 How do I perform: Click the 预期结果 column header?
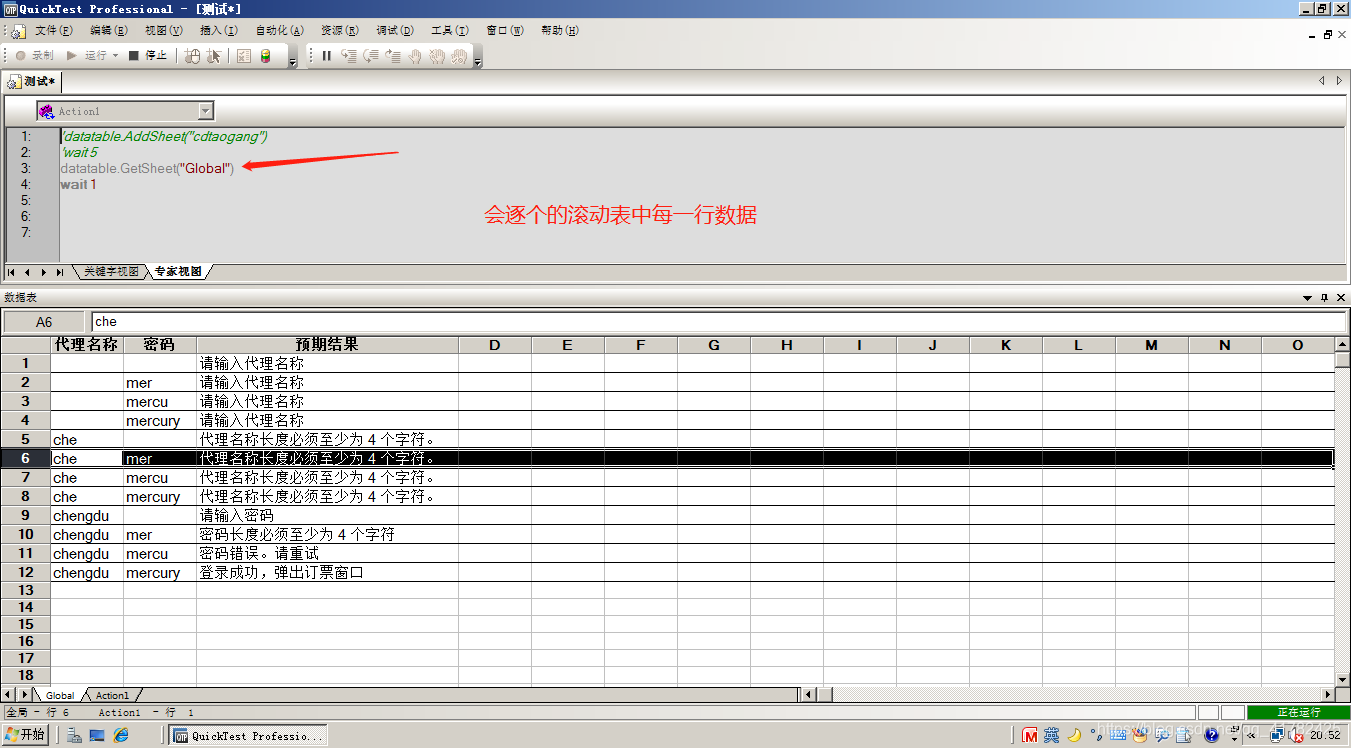point(327,345)
